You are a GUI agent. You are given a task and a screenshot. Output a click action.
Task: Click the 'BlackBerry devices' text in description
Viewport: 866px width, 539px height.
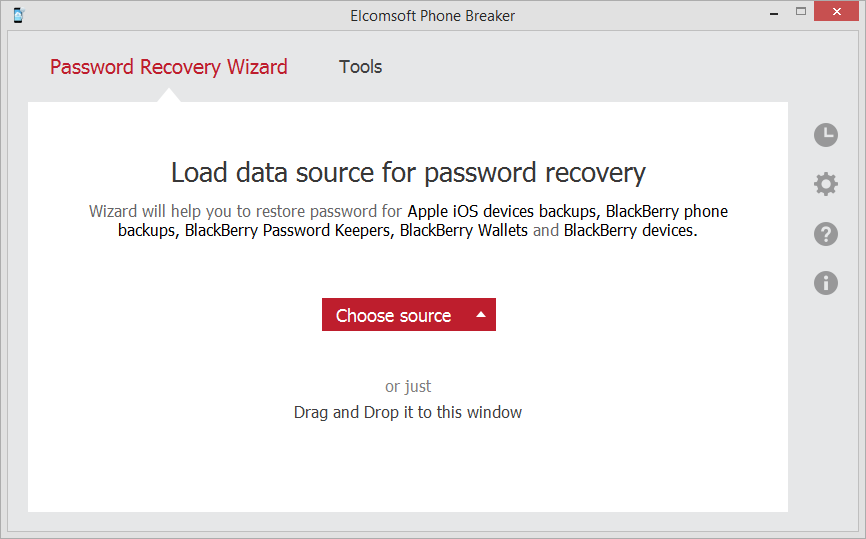(x=628, y=230)
